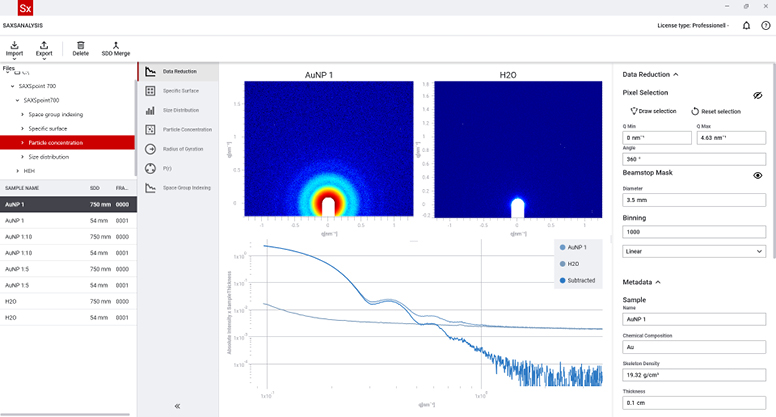Click the Draw selection button

pyautogui.click(x=653, y=111)
